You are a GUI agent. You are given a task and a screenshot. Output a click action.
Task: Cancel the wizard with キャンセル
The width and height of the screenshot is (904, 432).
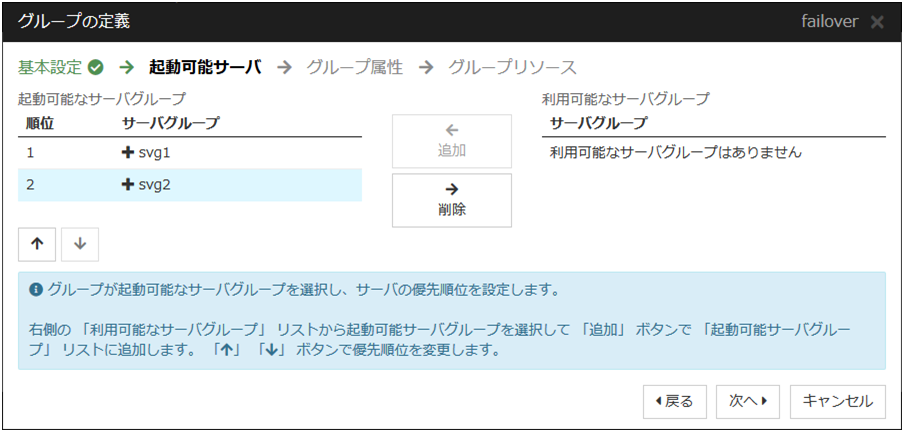[837, 401]
